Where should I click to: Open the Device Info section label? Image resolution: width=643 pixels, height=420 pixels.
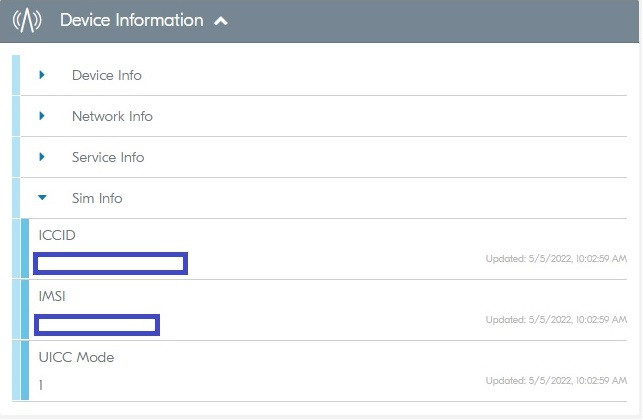pos(106,75)
